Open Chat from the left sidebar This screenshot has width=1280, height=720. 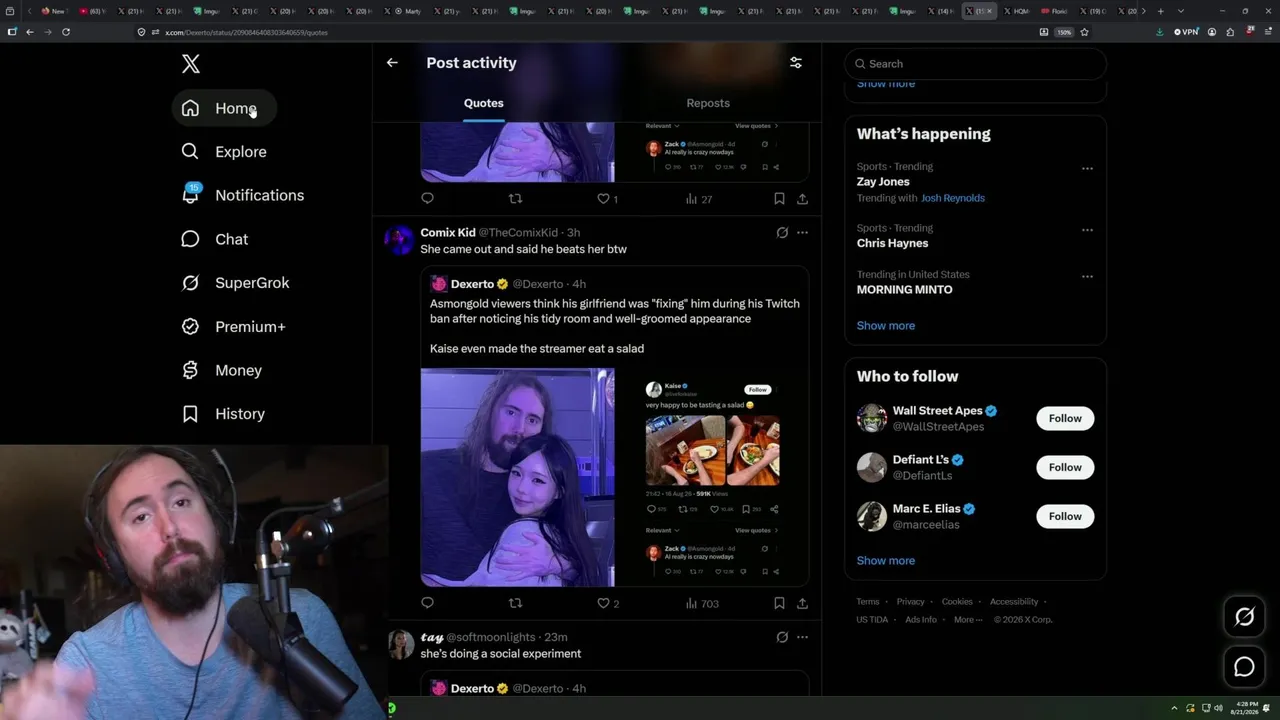(x=215, y=239)
